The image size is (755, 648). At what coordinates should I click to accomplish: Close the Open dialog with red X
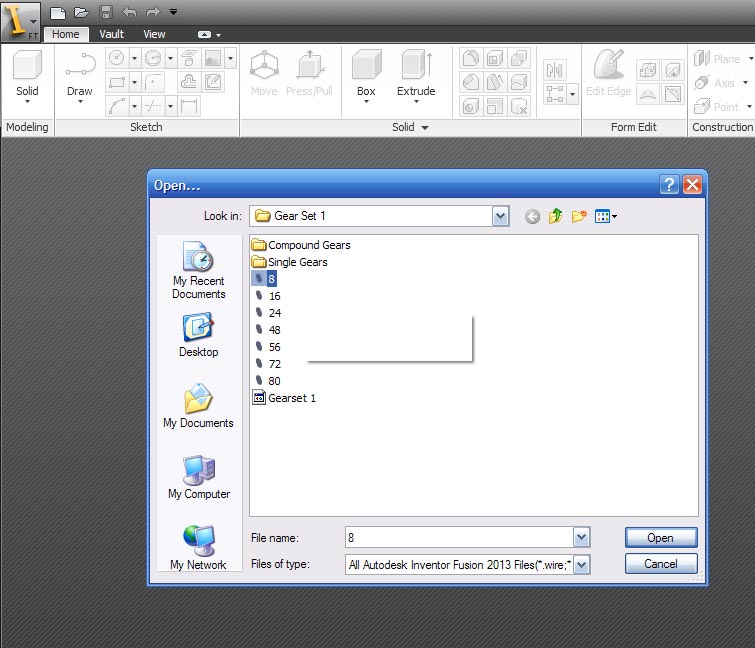point(692,184)
